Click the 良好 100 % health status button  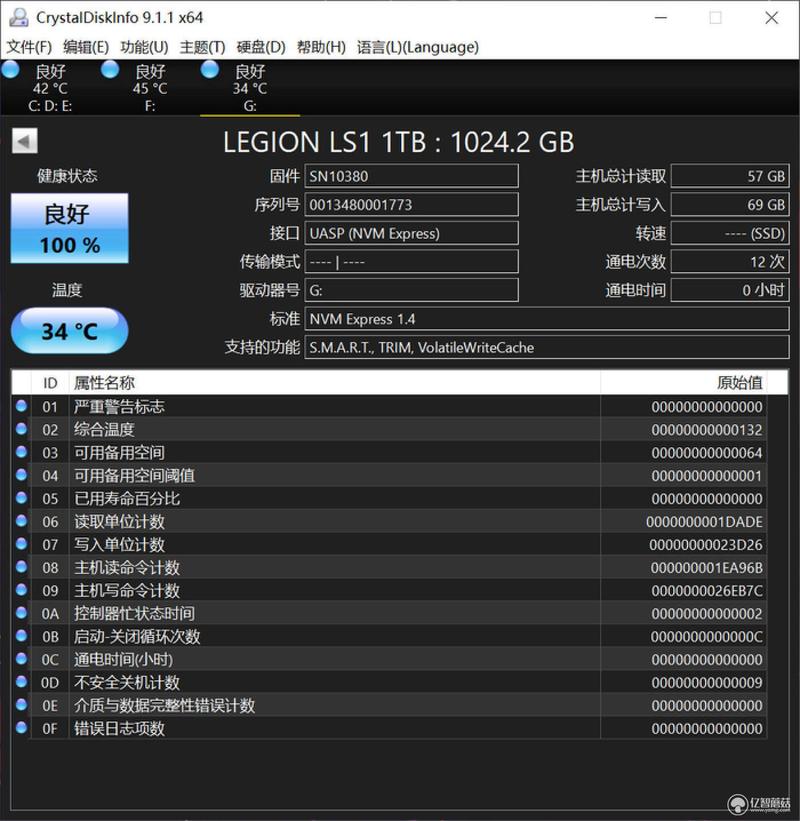[70, 228]
